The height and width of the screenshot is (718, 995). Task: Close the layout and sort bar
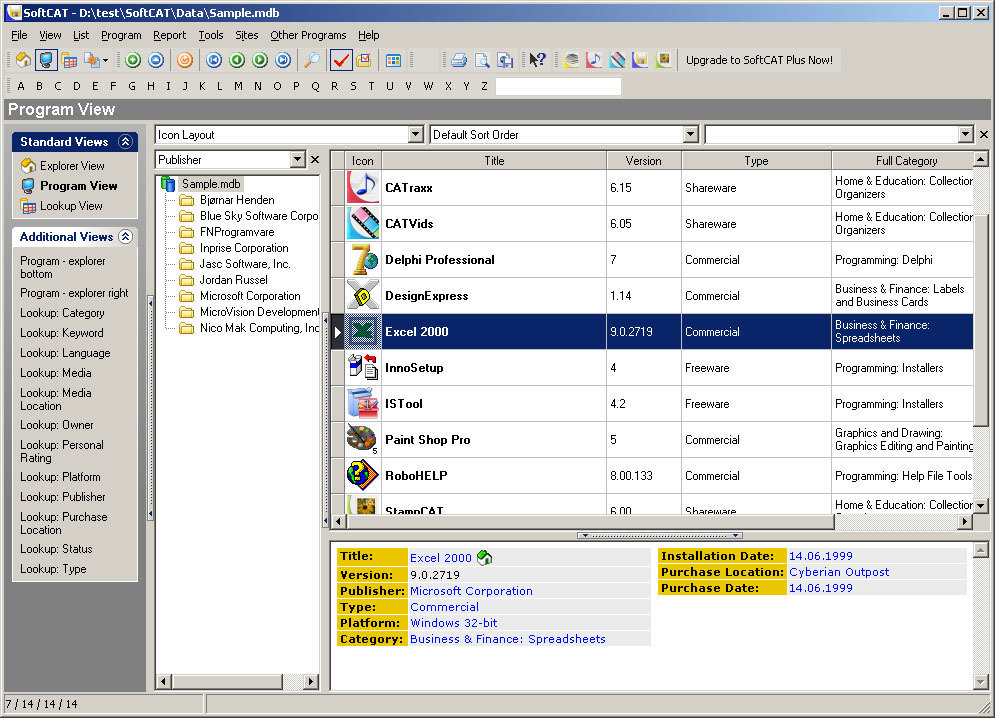(x=984, y=135)
